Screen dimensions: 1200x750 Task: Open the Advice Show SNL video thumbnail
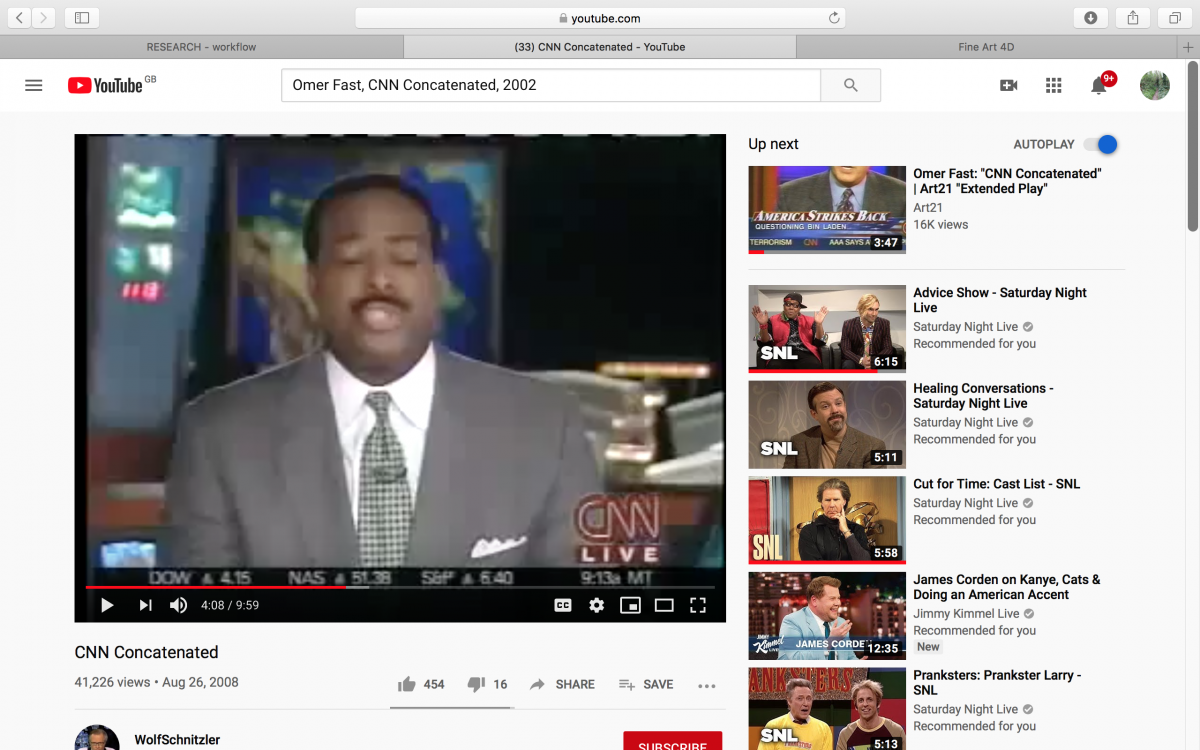pyautogui.click(x=826, y=329)
